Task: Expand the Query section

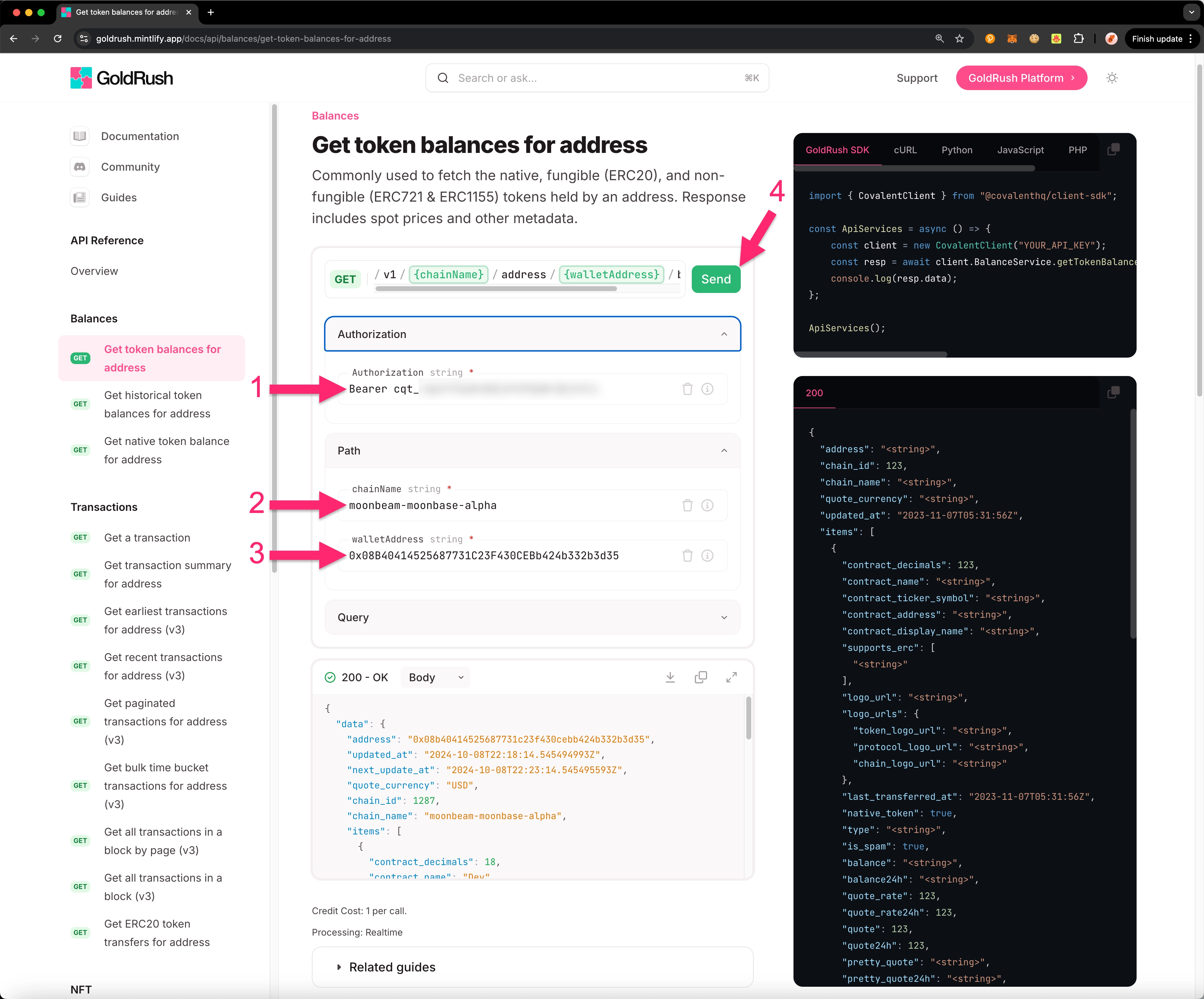Action: [724, 617]
